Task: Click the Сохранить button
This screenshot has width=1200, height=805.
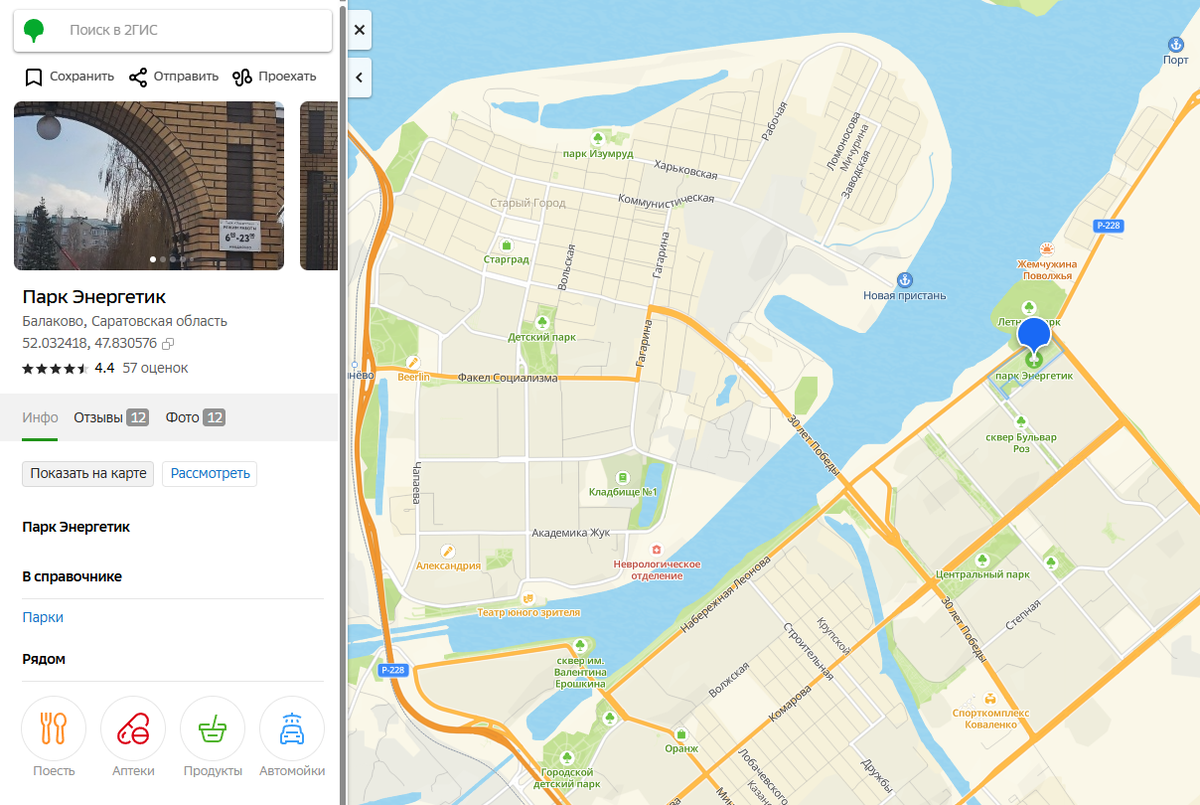Action: click(x=69, y=77)
